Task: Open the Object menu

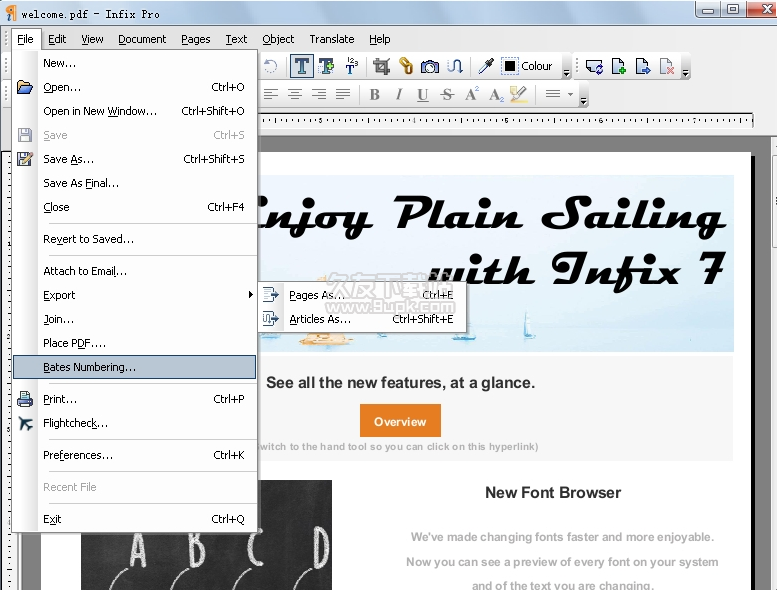Action: tap(278, 39)
